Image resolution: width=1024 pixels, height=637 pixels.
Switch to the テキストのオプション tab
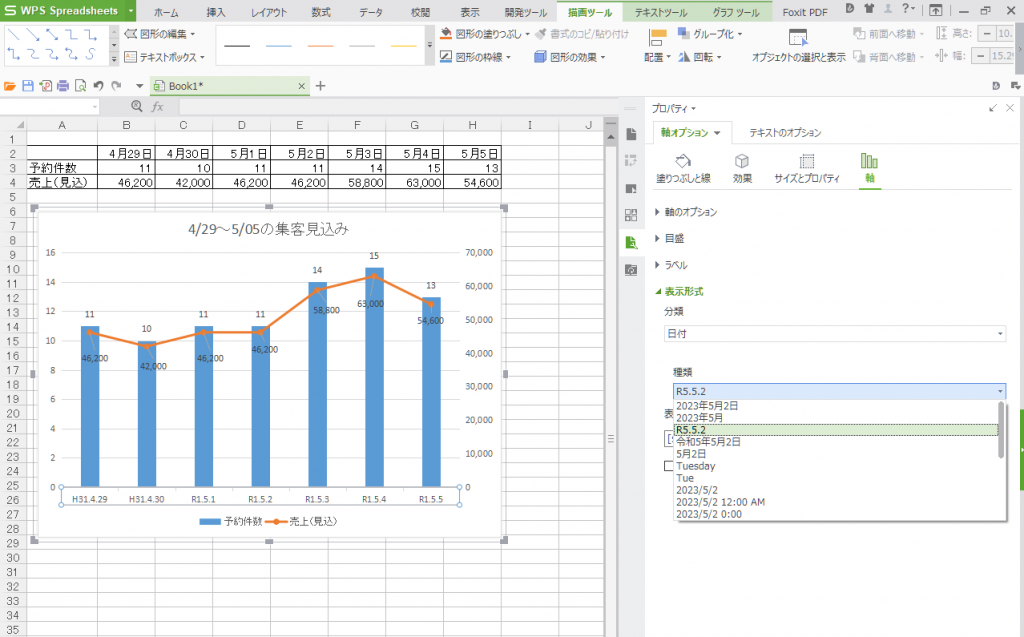(x=785, y=133)
